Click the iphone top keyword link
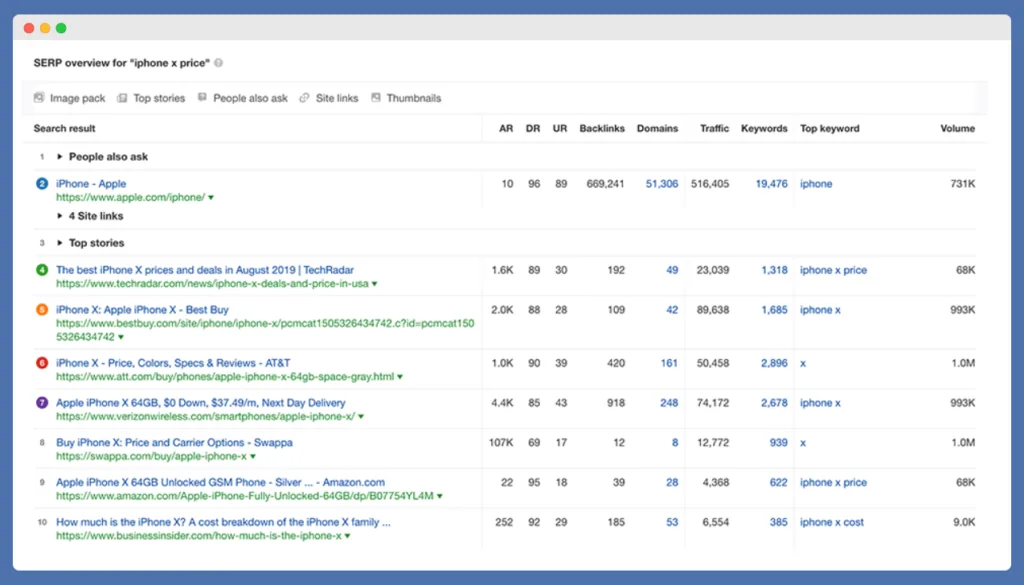 [x=816, y=183]
